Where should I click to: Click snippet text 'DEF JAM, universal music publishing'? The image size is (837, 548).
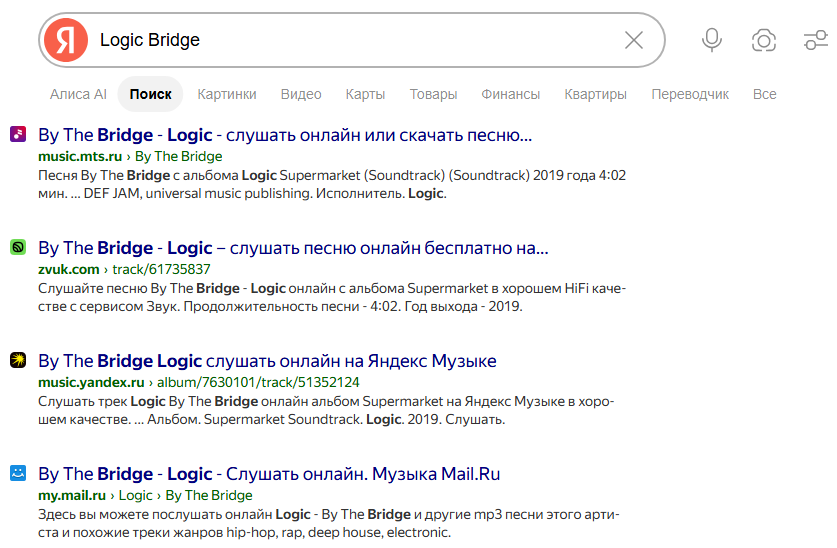pyautogui.click(x=198, y=194)
